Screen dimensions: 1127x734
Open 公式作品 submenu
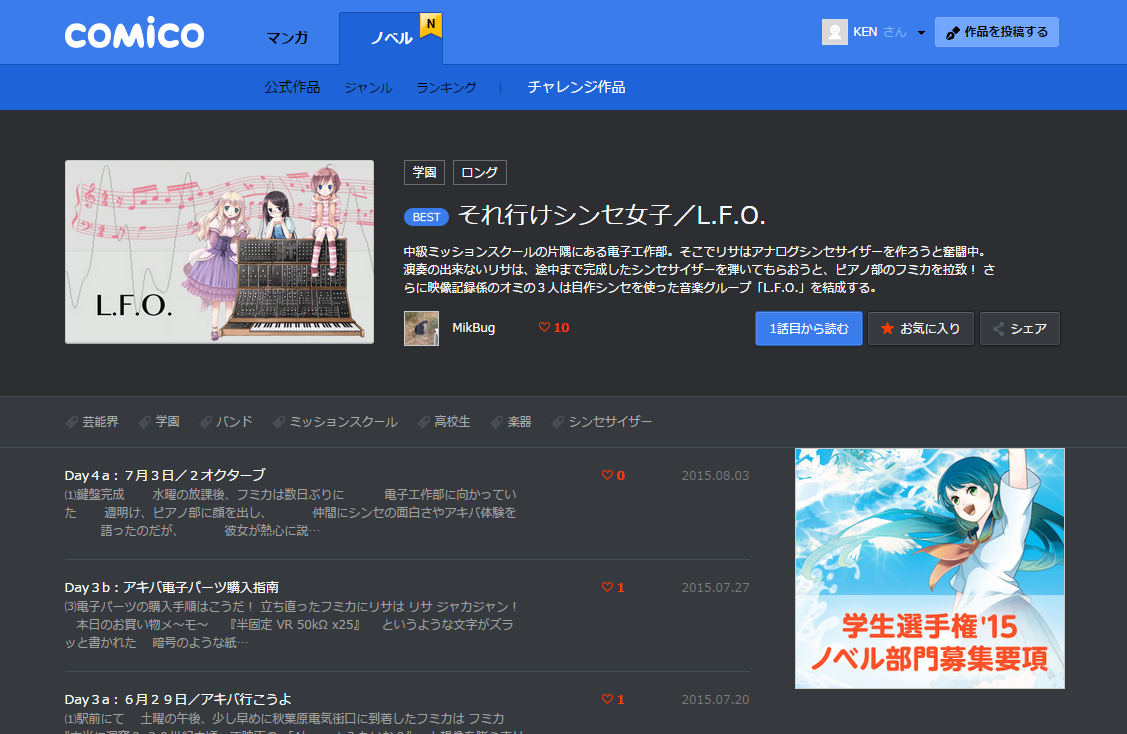(x=292, y=87)
